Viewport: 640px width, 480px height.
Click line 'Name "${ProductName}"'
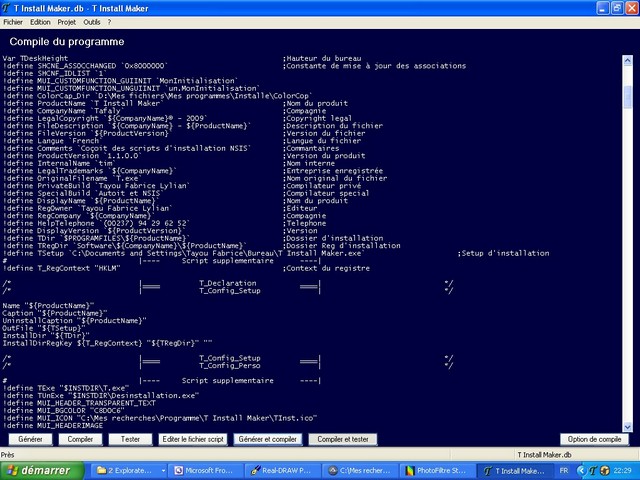coord(48,306)
